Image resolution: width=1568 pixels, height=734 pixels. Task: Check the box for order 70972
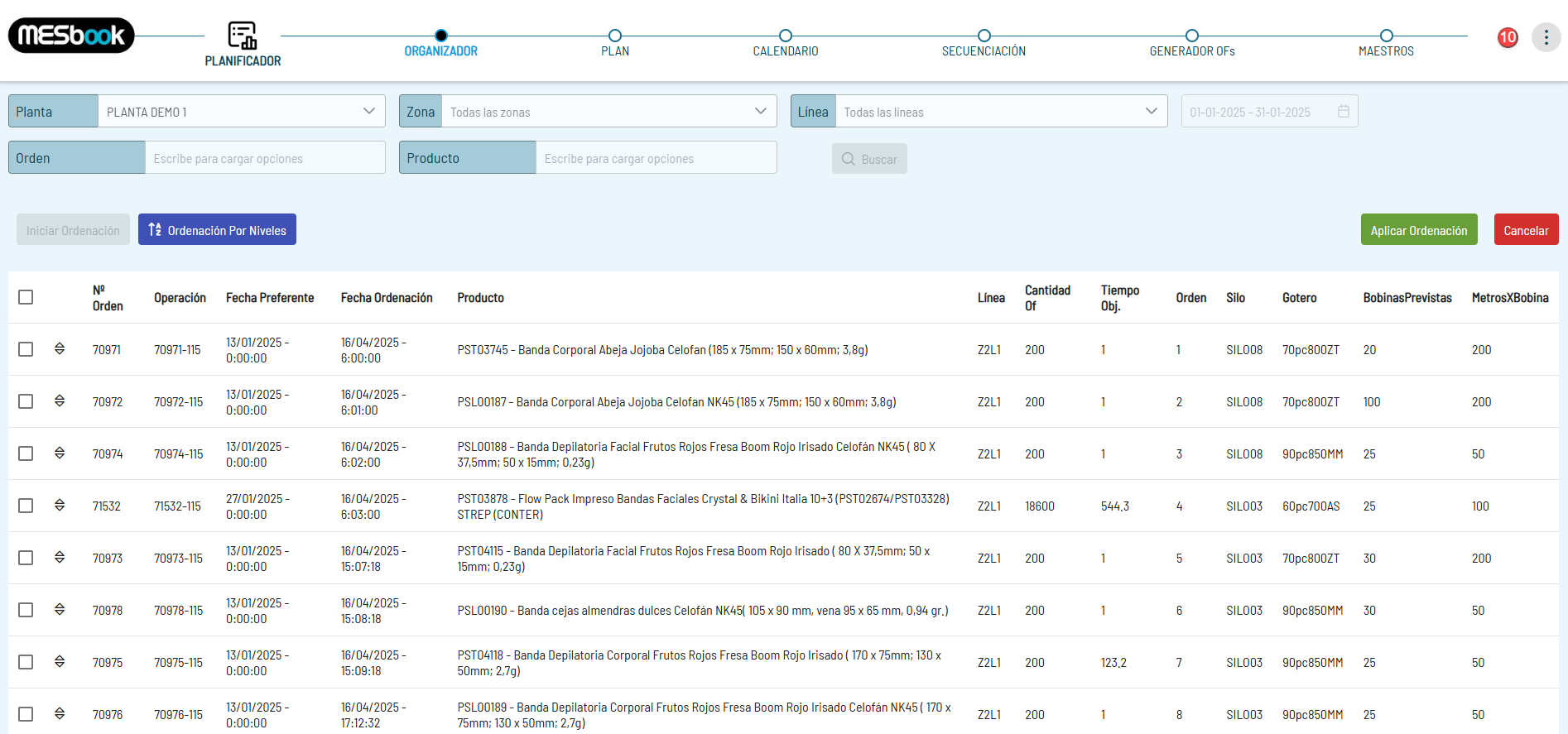tap(26, 401)
